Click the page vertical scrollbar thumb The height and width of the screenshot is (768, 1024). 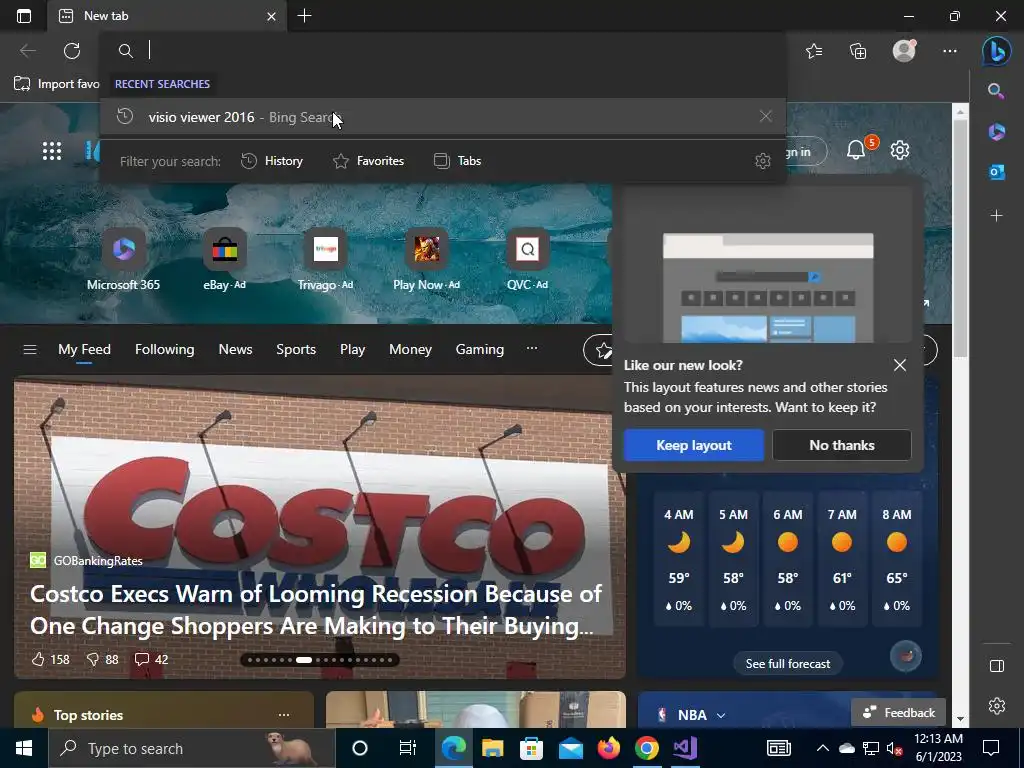(960, 238)
